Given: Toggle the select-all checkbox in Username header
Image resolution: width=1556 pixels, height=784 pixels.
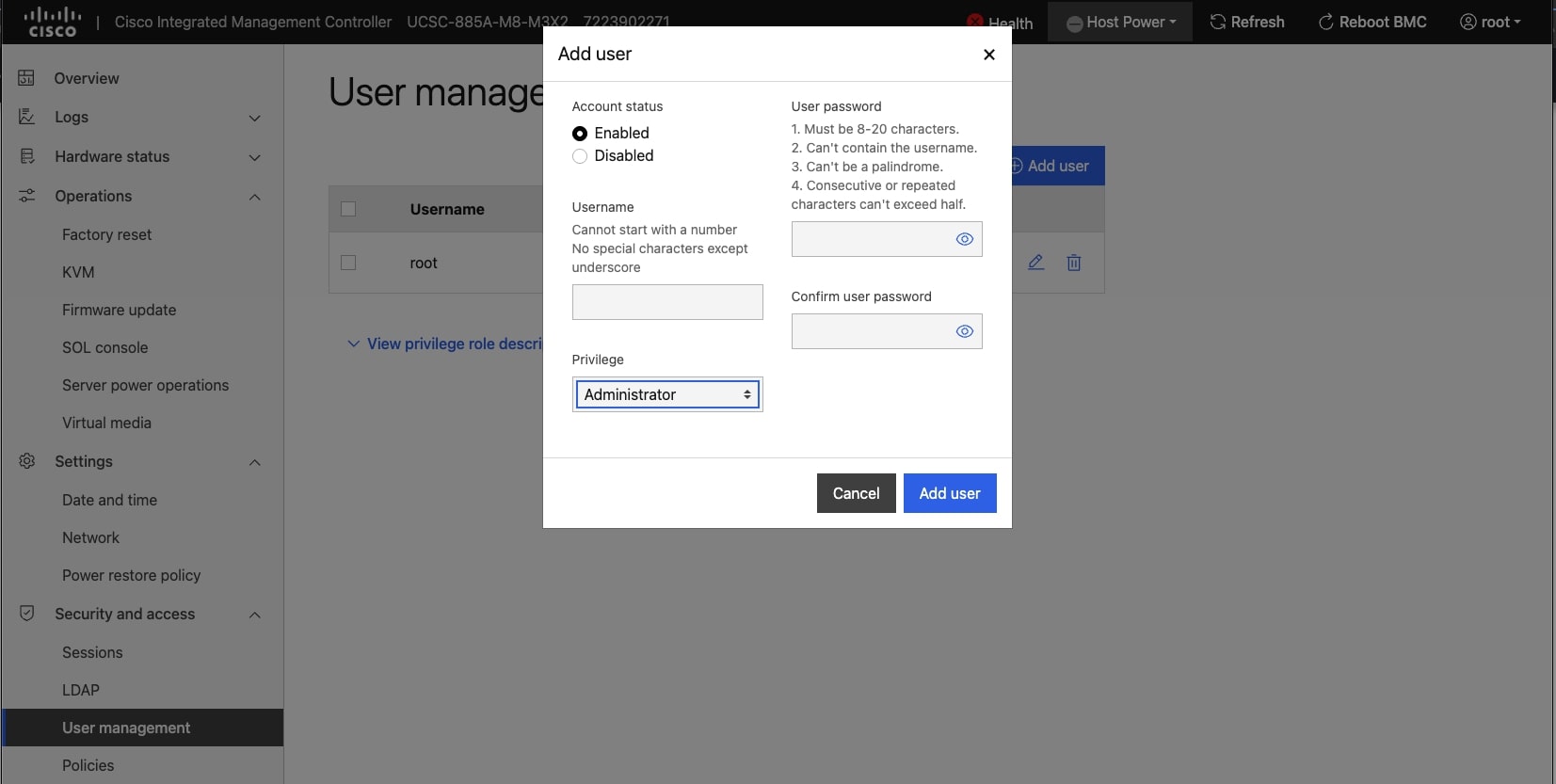Looking at the screenshot, I should (348, 209).
